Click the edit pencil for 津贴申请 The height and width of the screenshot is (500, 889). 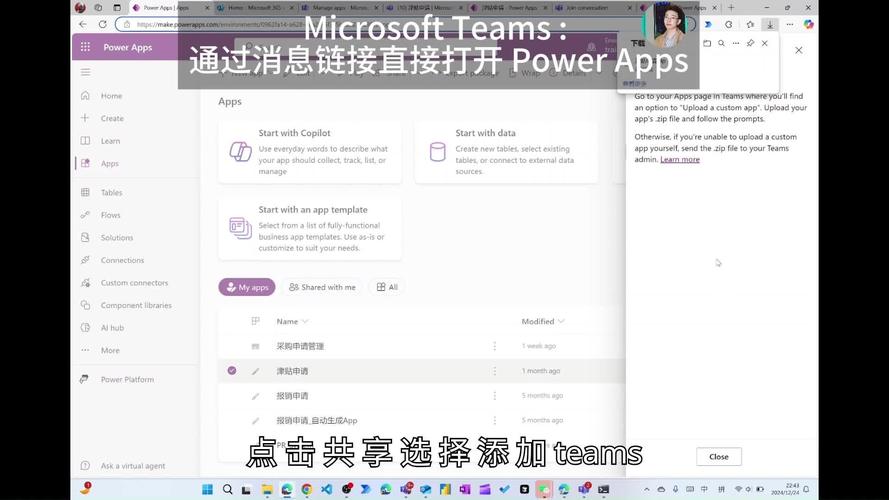click(x=256, y=371)
